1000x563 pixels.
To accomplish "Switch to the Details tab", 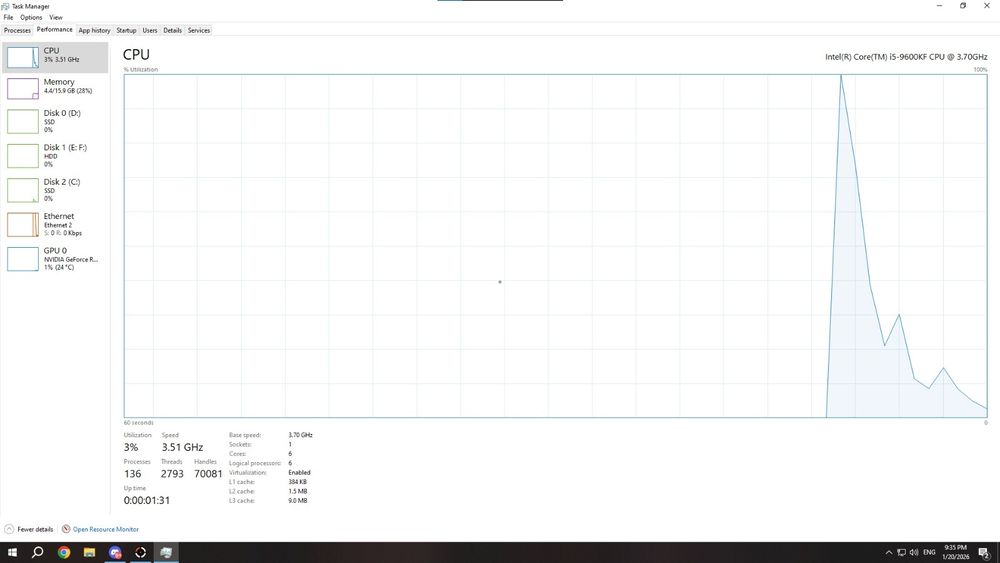I will click(x=172, y=31).
